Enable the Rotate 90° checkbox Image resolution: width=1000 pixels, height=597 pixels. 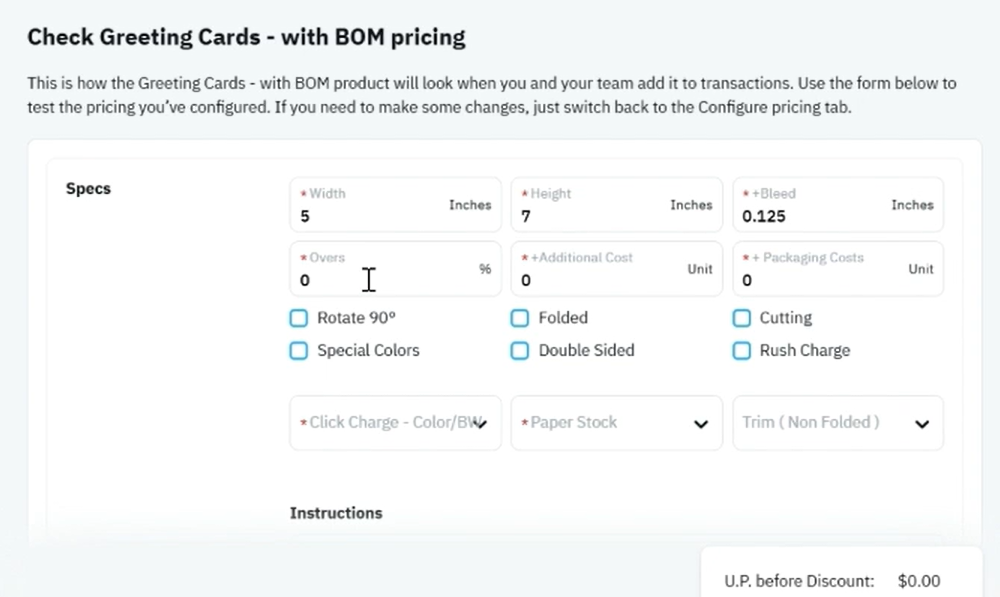click(298, 318)
